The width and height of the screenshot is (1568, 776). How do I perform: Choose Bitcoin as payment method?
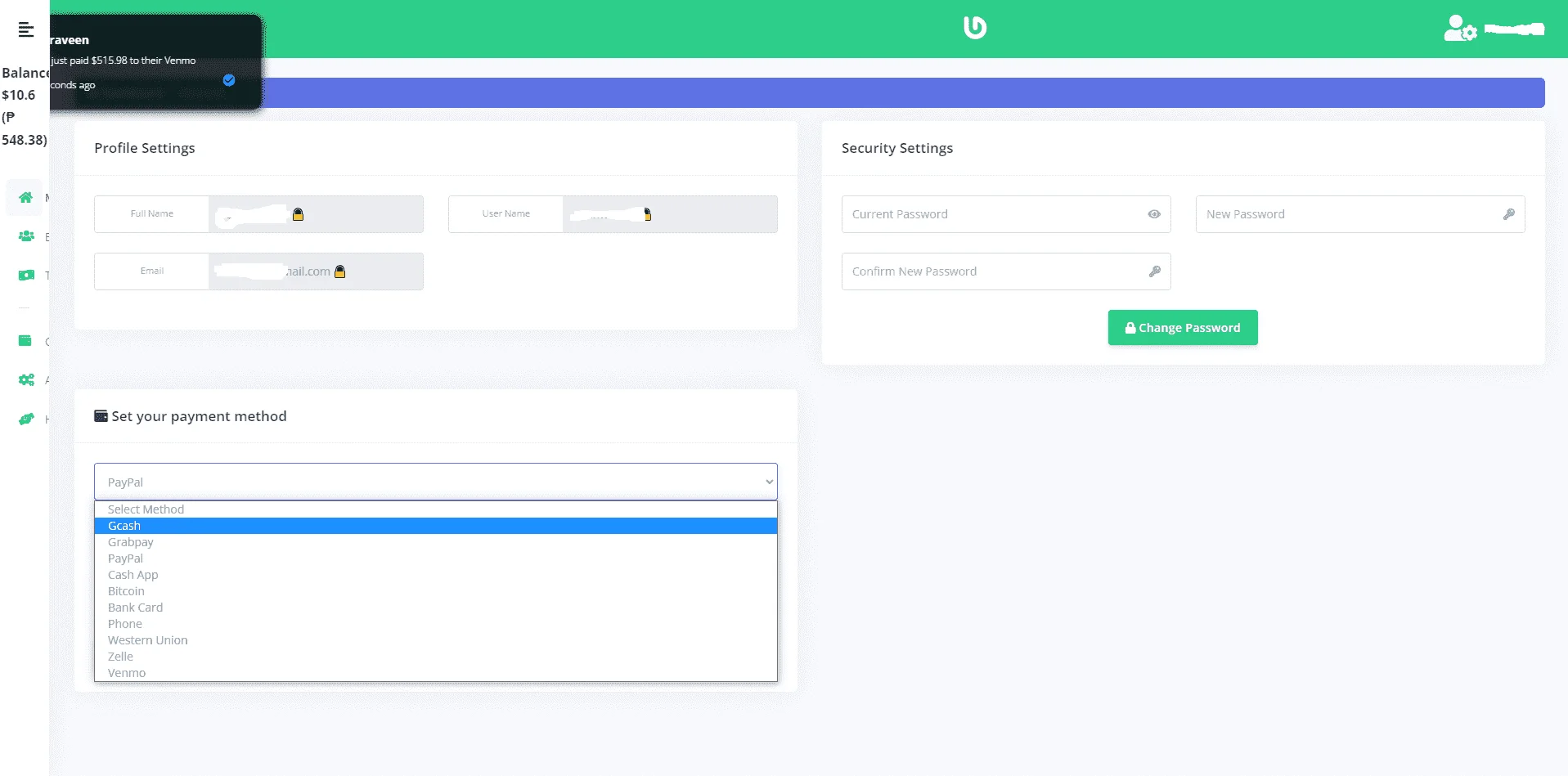pyautogui.click(x=436, y=591)
